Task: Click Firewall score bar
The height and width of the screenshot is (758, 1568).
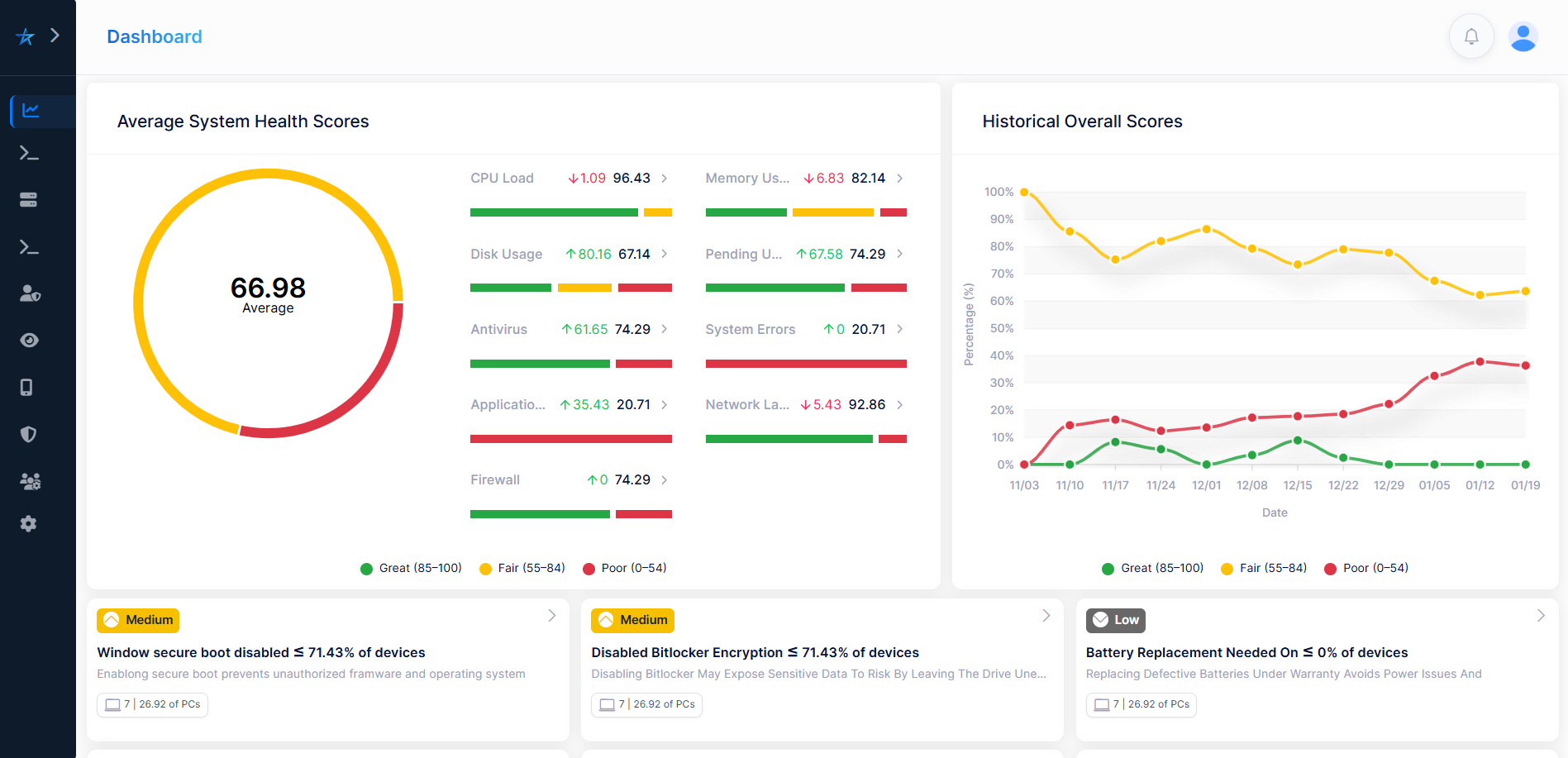Action: click(571, 514)
